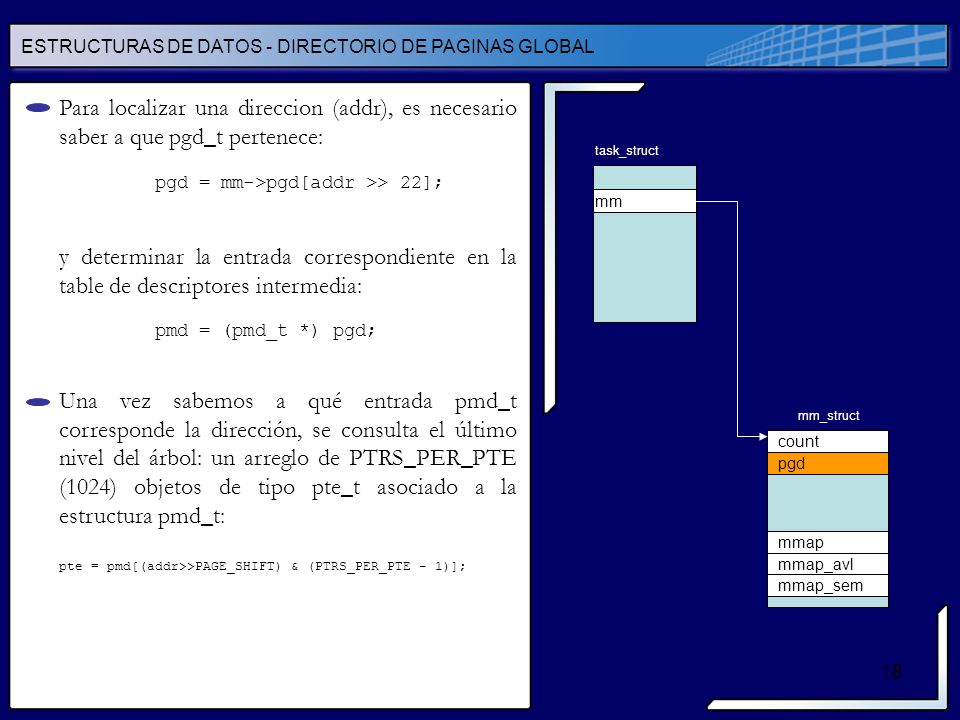960x720 pixels.
Task: Select the code line 'pgd = mm->pgd[addr >> 22];'
Action: click(298, 182)
